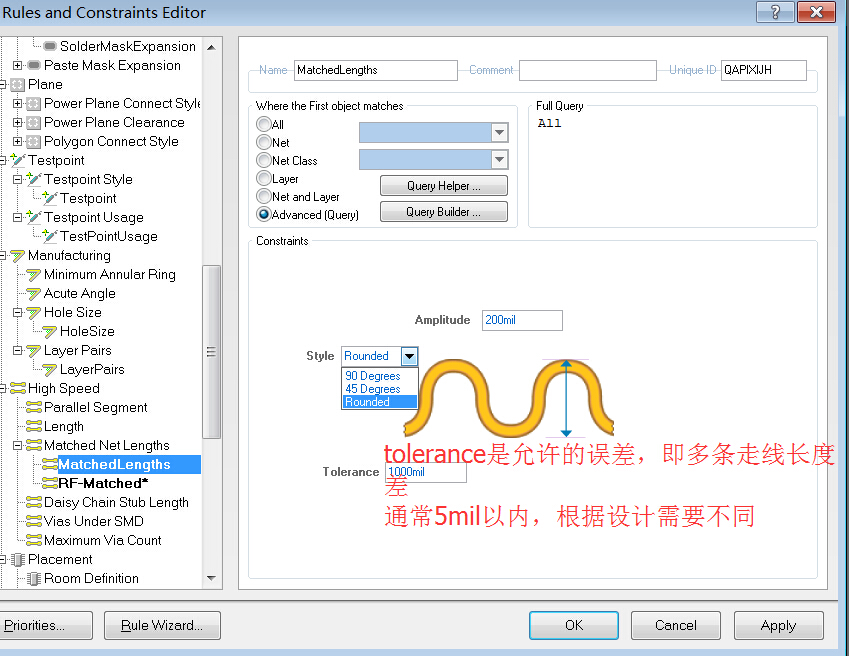Select the Net Class radio button
849x656 pixels.
pos(264,161)
